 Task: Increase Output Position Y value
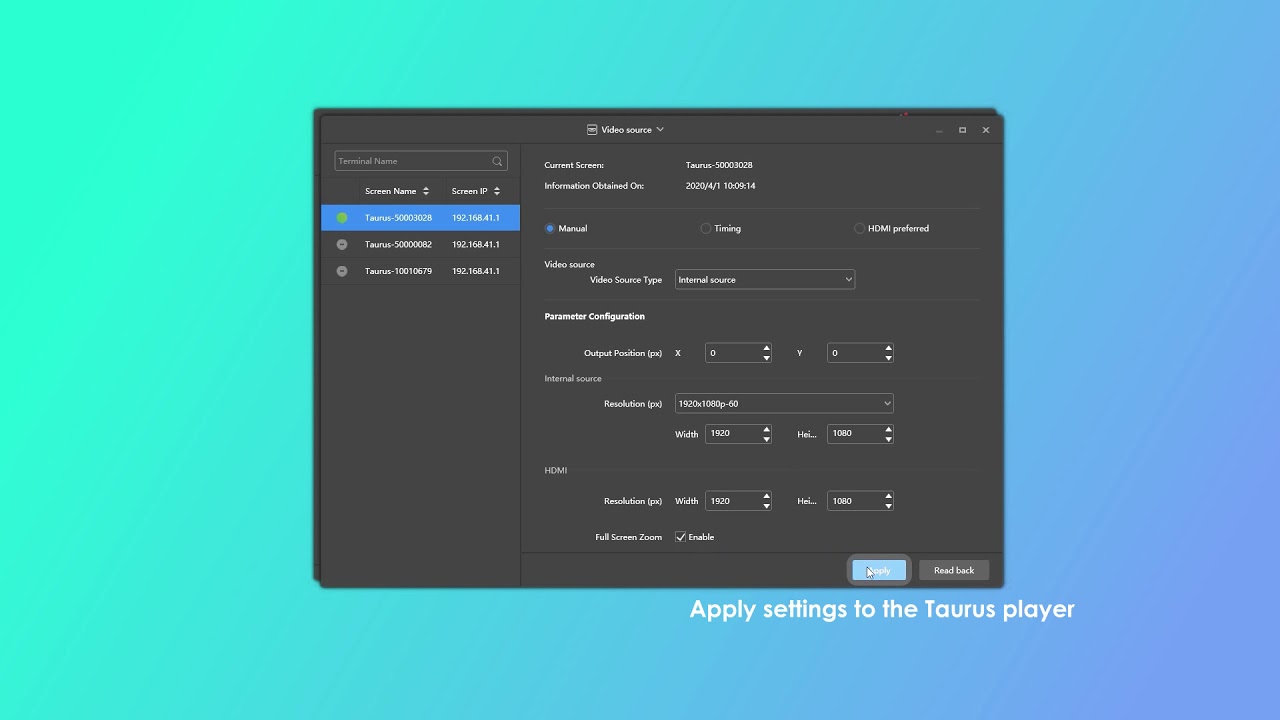888,349
